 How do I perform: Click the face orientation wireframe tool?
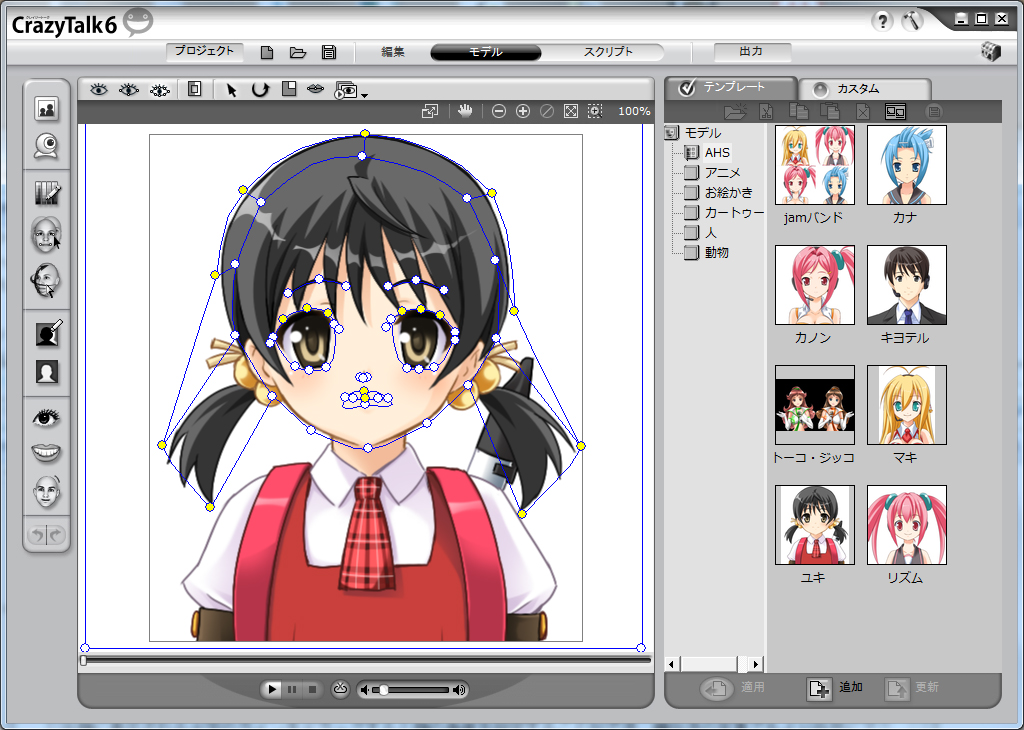pyautogui.click(x=46, y=281)
